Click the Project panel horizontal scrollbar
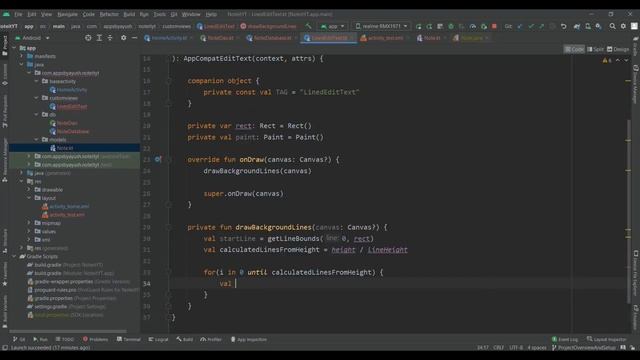This screenshot has width=640, height=360. point(68,331)
